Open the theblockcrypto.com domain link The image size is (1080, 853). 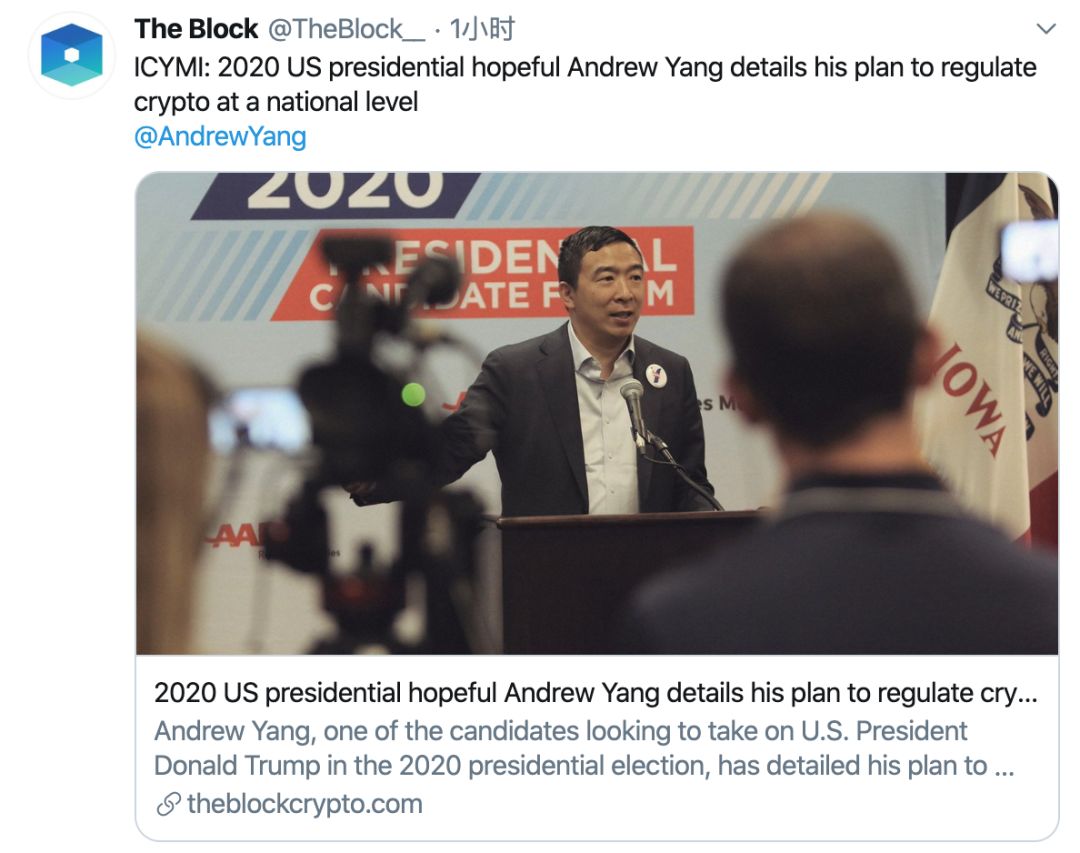coord(304,803)
